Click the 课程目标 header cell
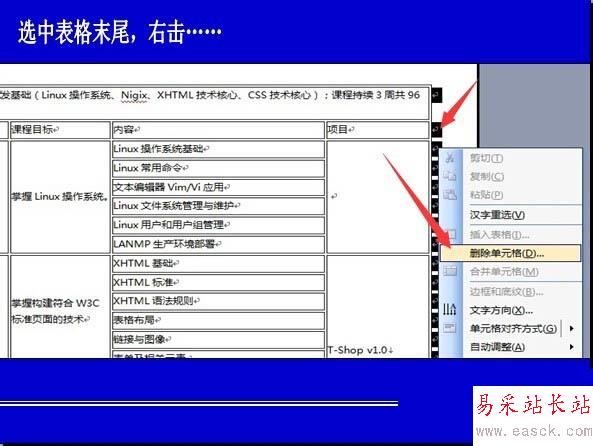The height and width of the screenshot is (446, 593). pyautogui.click(x=60, y=130)
